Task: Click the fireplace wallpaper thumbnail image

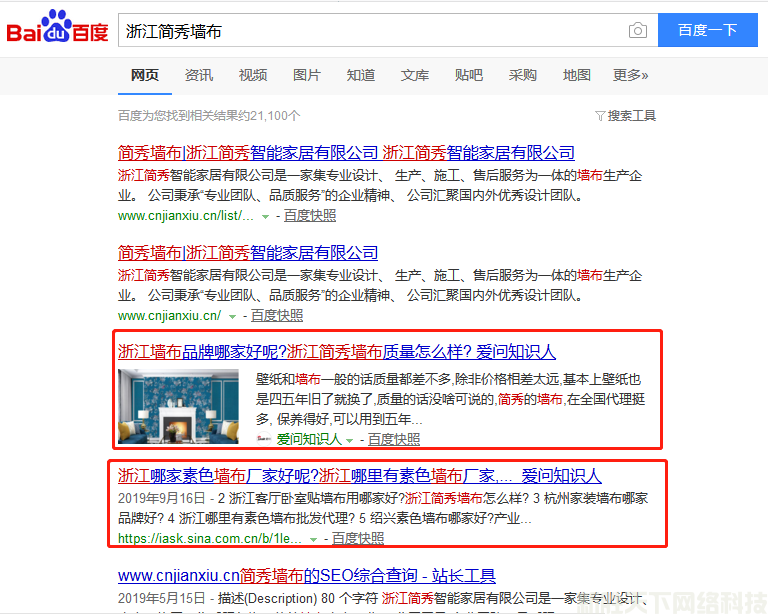Action: click(x=178, y=406)
